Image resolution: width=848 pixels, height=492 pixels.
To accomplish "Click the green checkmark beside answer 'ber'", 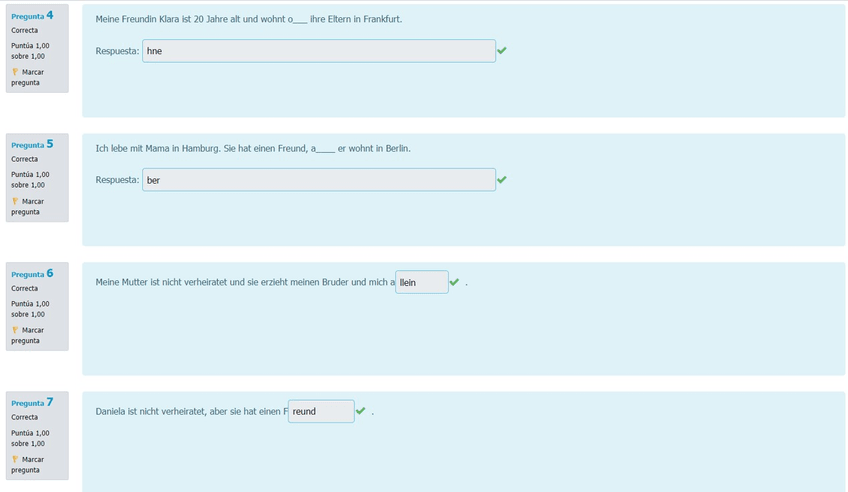I will coord(502,179).
